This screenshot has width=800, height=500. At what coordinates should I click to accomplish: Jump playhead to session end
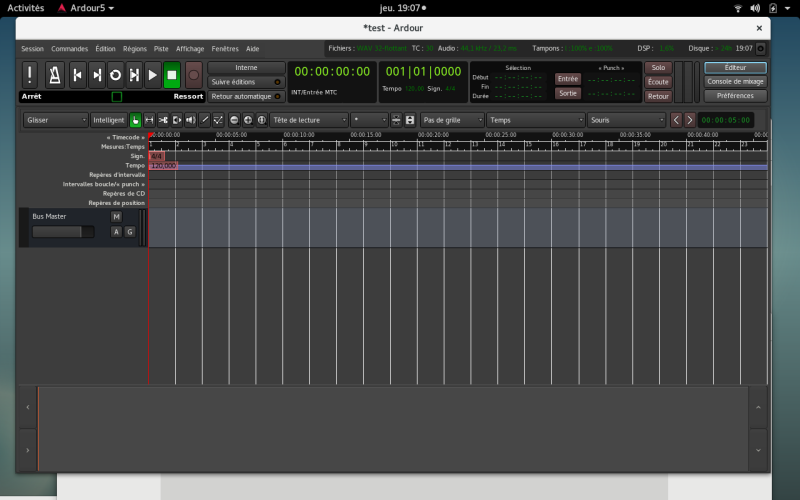coord(96,75)
